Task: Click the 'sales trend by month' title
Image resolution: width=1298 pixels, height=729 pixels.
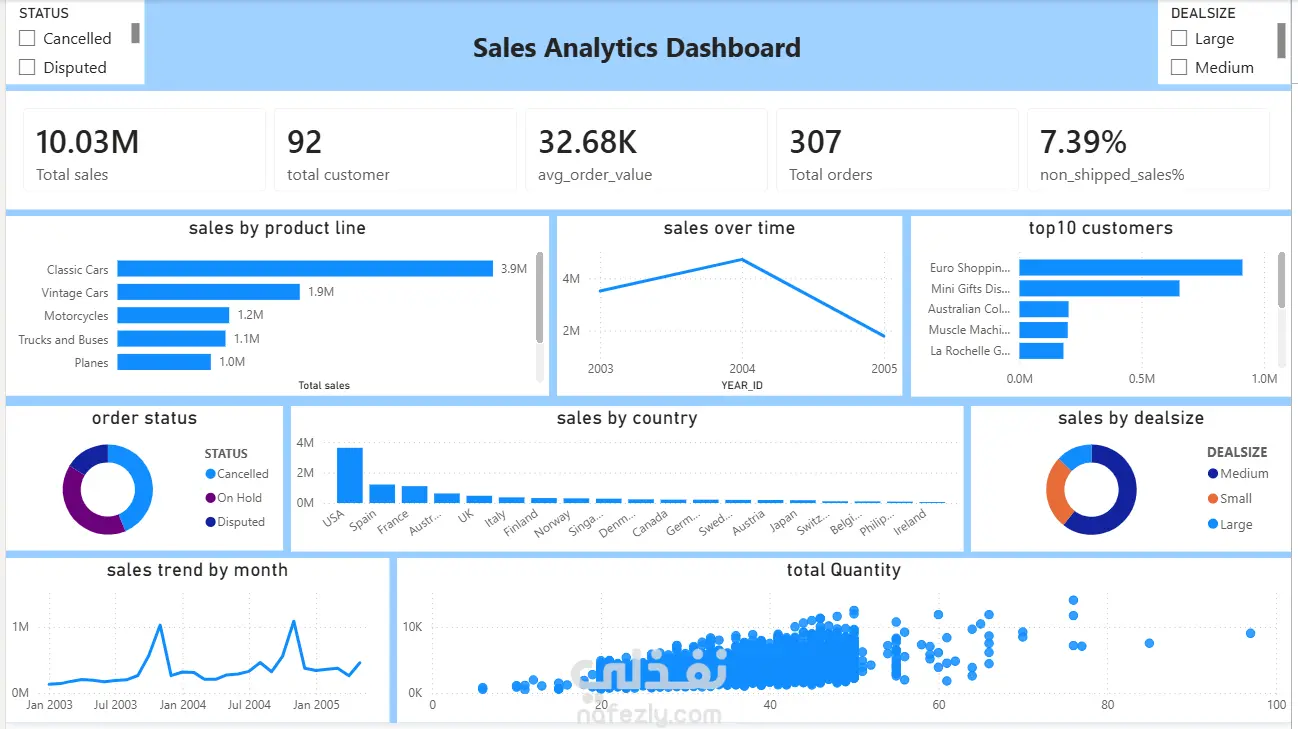Action: coord(197,570)
